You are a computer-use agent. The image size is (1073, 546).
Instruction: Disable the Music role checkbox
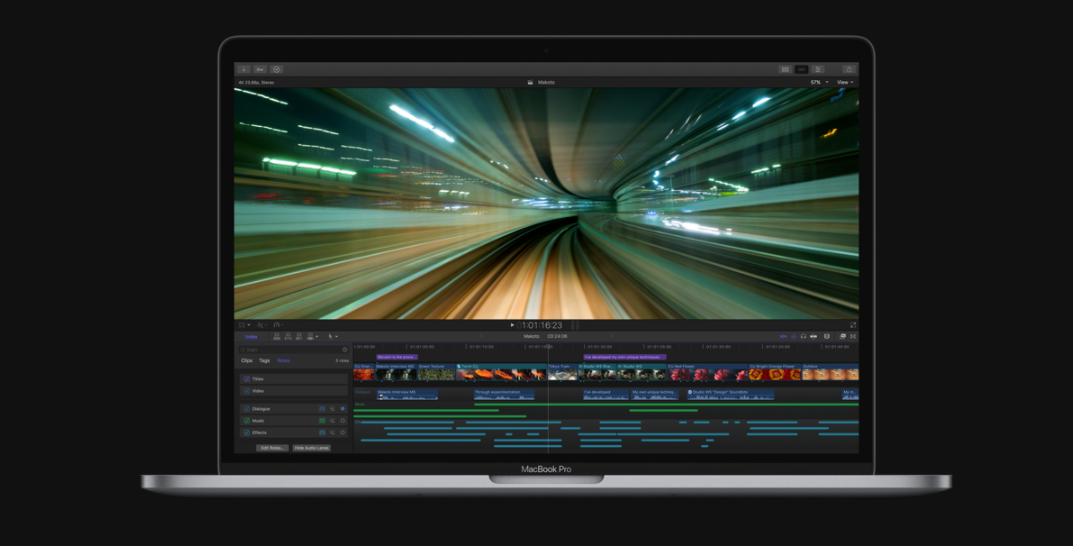click(247, 421)
